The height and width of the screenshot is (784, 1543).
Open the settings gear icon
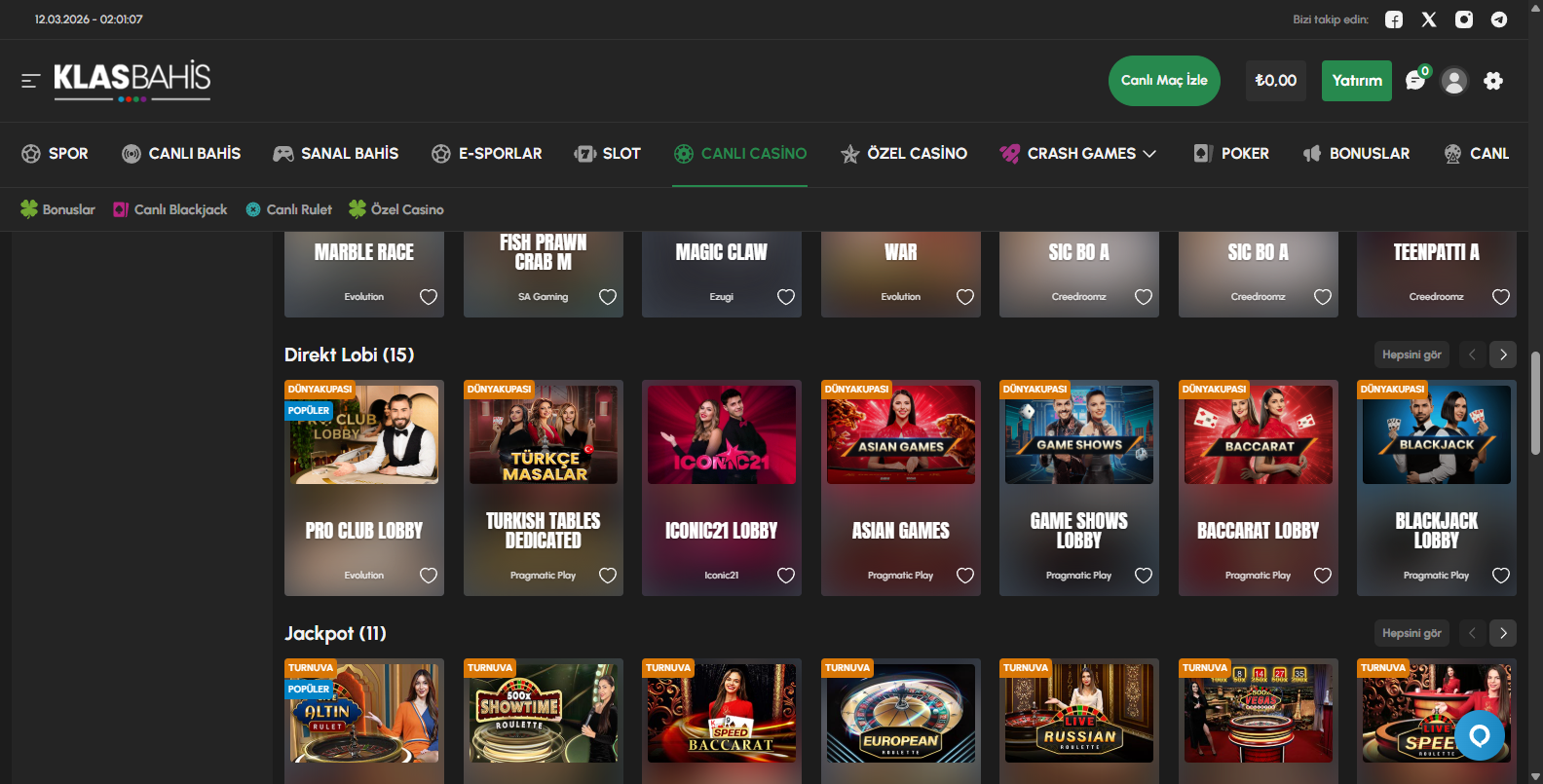tap(1493, 81)
